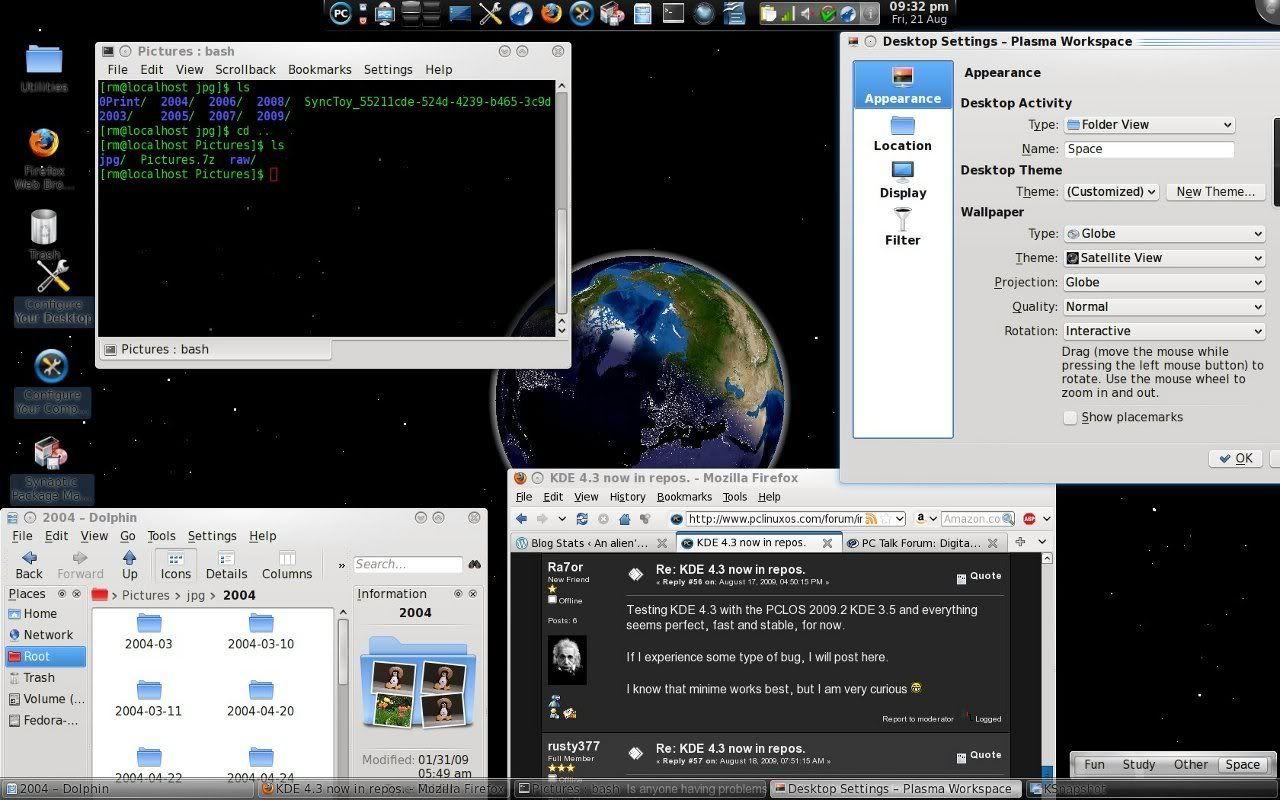Open the Quality dropdown

[x=1164, y=306]
